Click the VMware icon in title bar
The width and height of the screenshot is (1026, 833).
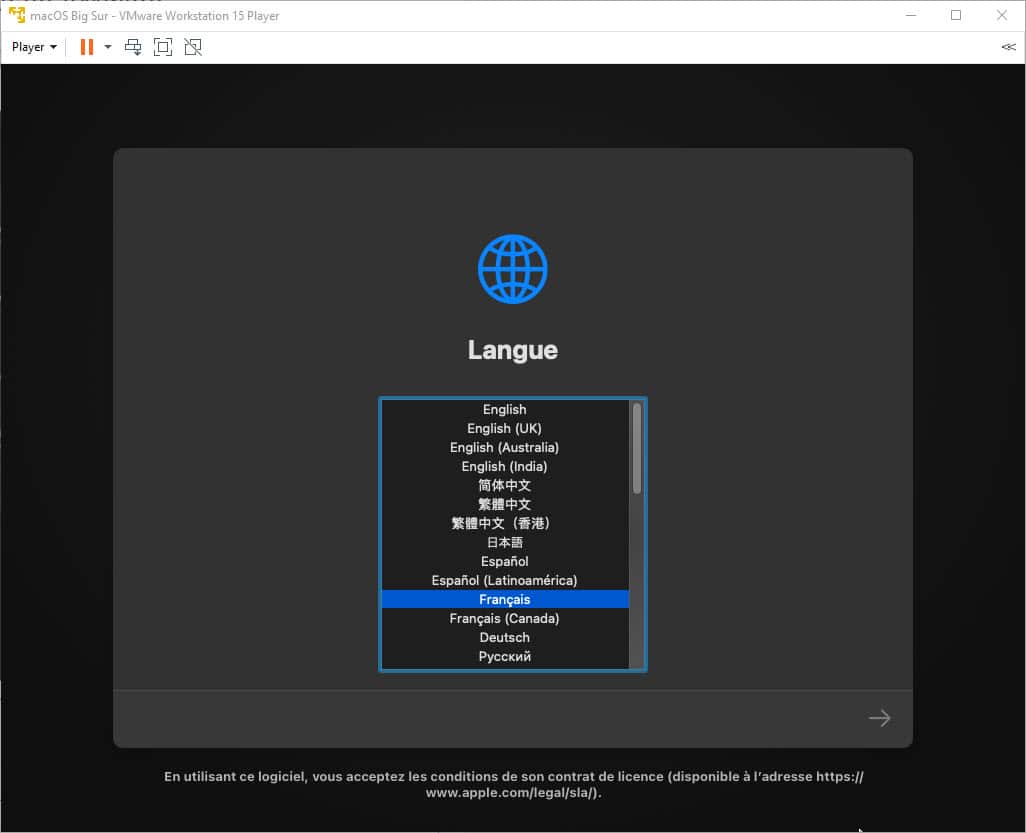(x=16, y=16)
